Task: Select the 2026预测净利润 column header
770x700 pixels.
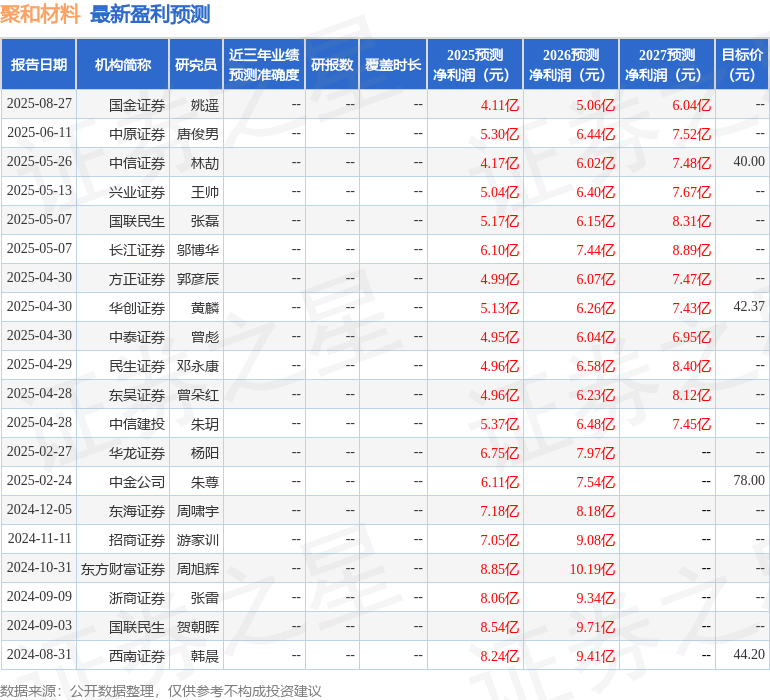Action: (x=571, y=65)
